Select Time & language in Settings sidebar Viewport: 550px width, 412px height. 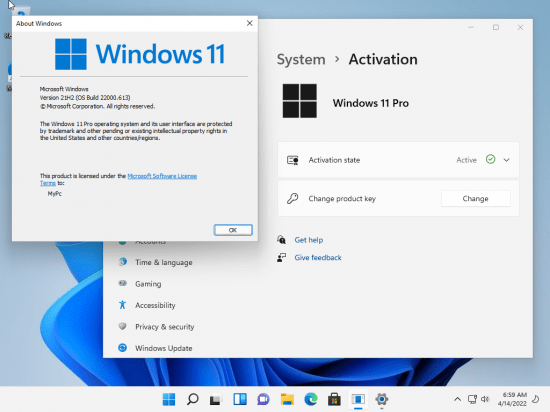[164, 262]
